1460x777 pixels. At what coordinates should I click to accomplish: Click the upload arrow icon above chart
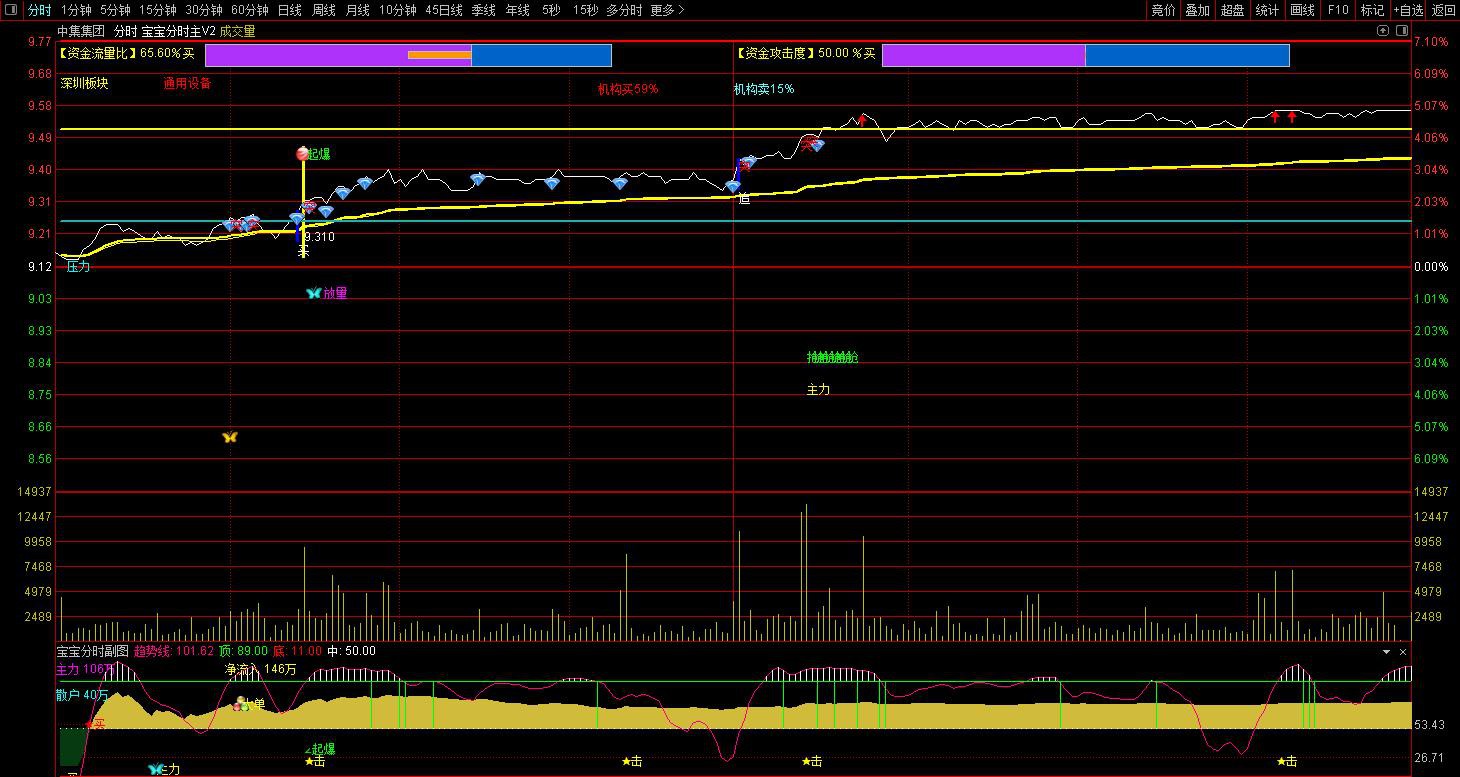point(1384,31)
